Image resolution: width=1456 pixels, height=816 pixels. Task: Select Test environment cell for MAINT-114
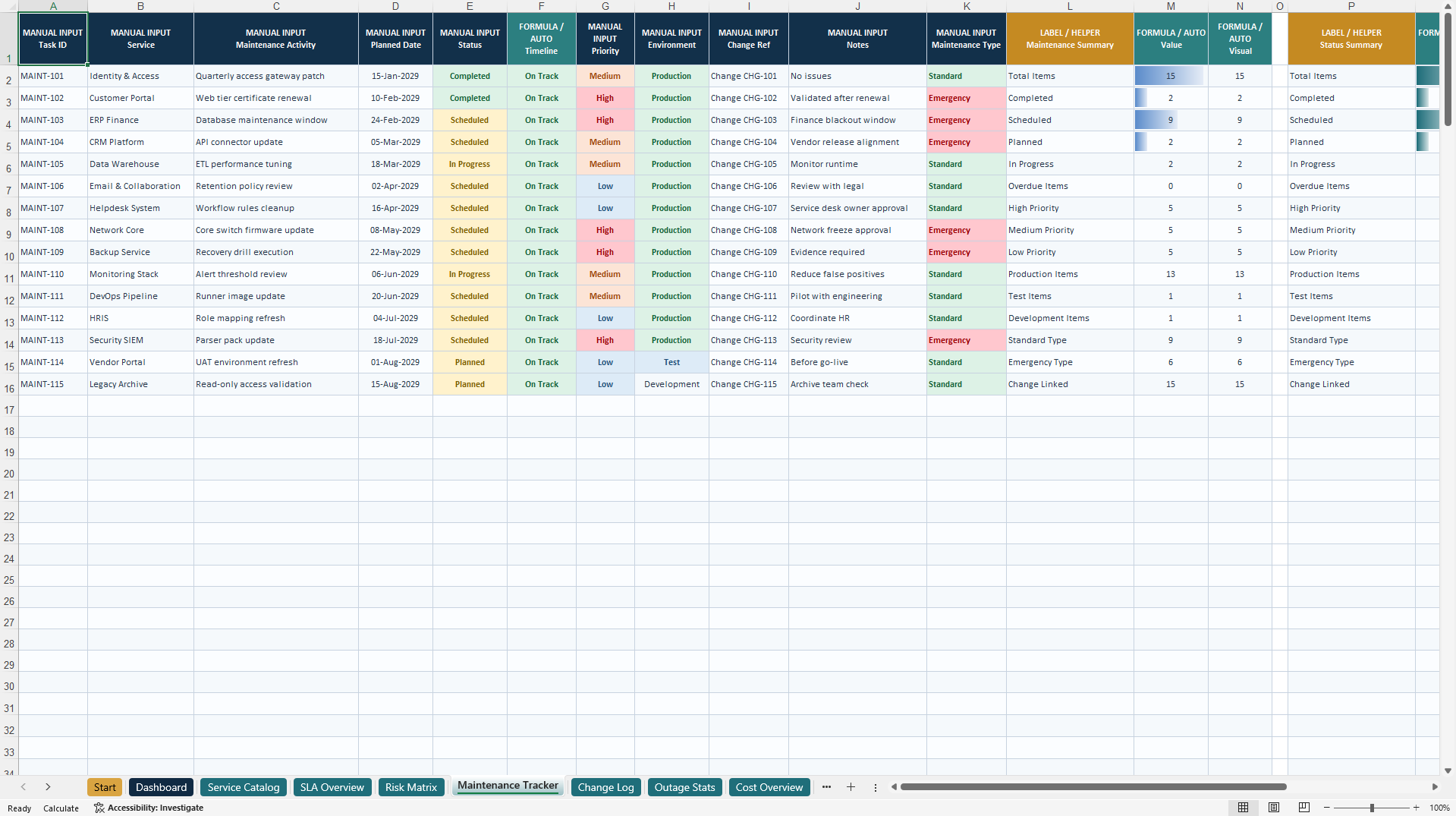[671, 362]
